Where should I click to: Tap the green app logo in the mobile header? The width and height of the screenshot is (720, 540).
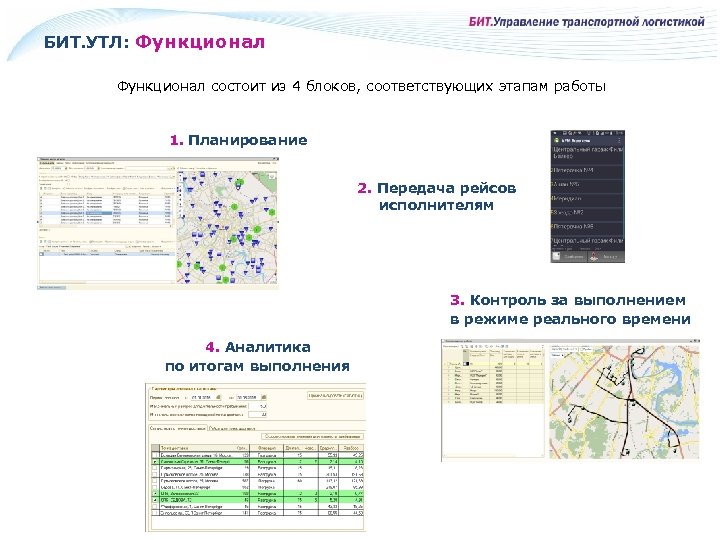[557, 140]
